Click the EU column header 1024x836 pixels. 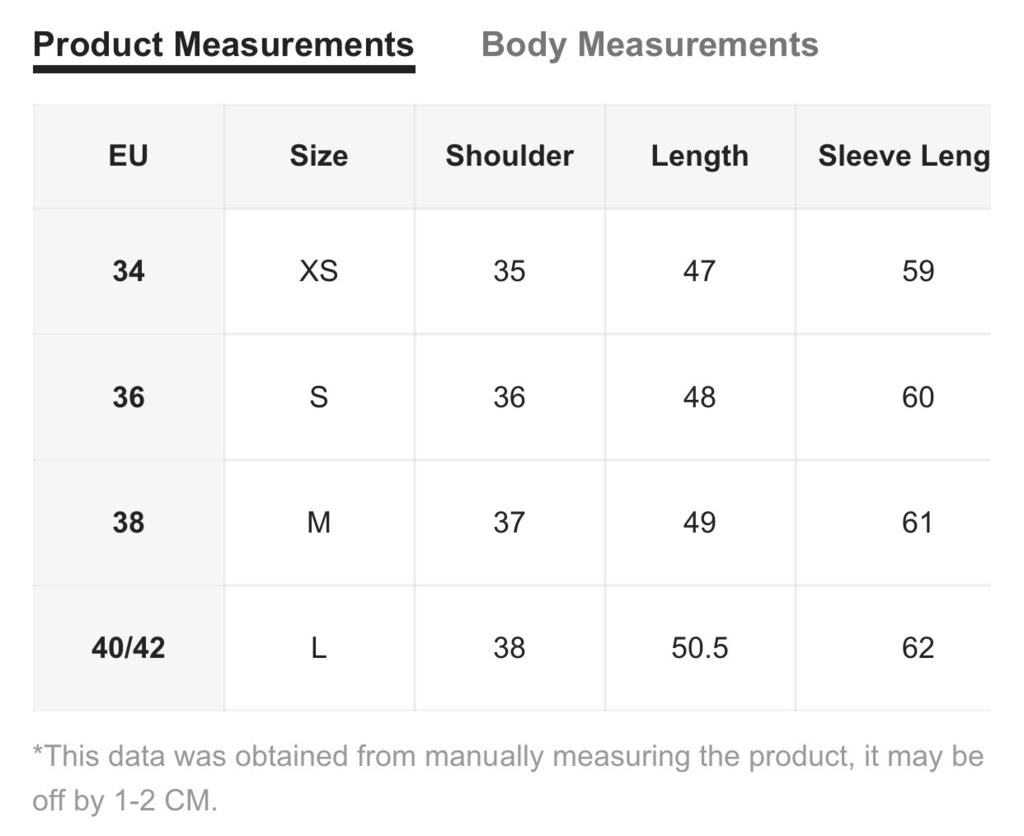pos(129,156)
